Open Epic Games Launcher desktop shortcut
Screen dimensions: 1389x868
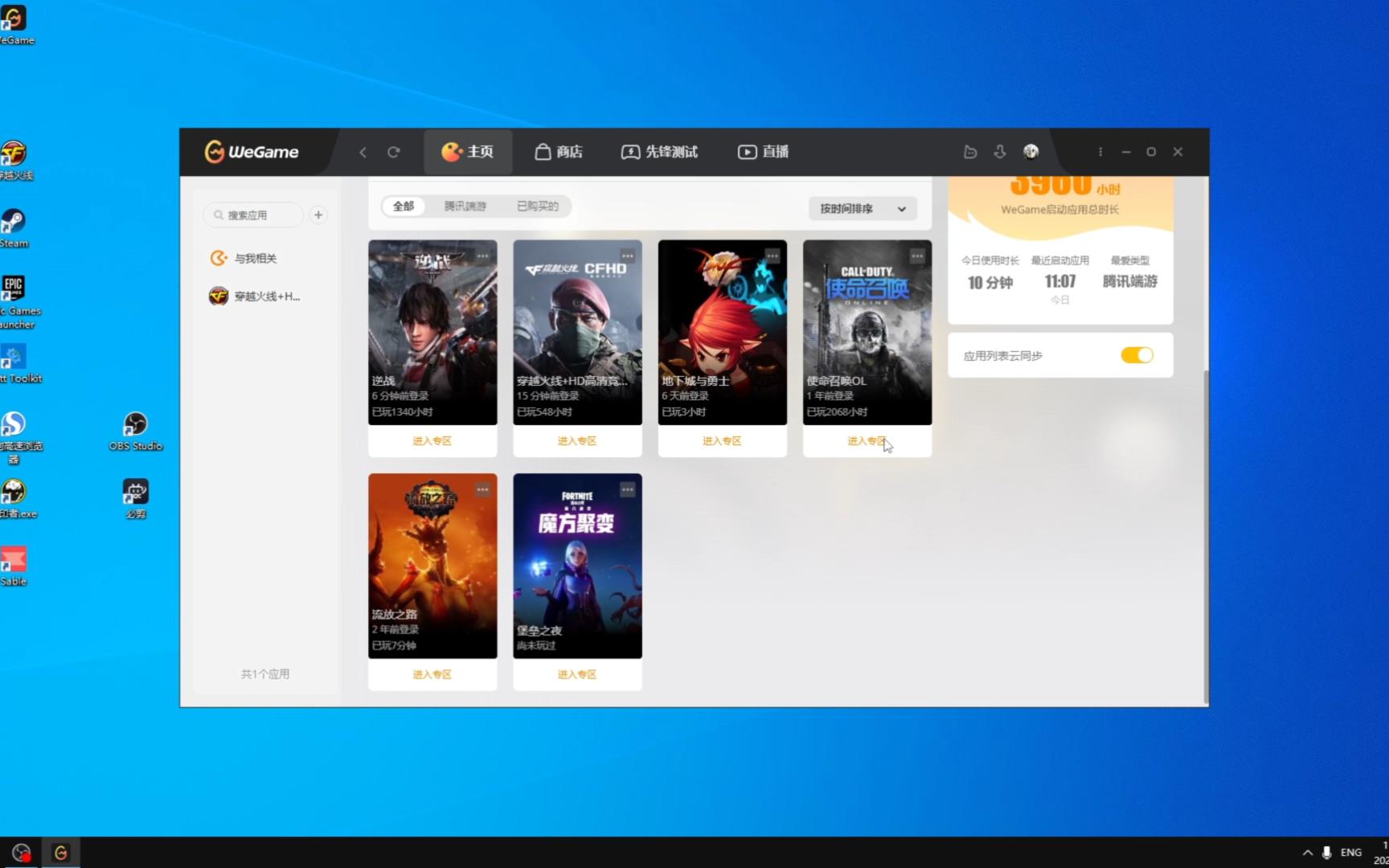point(16,302)
